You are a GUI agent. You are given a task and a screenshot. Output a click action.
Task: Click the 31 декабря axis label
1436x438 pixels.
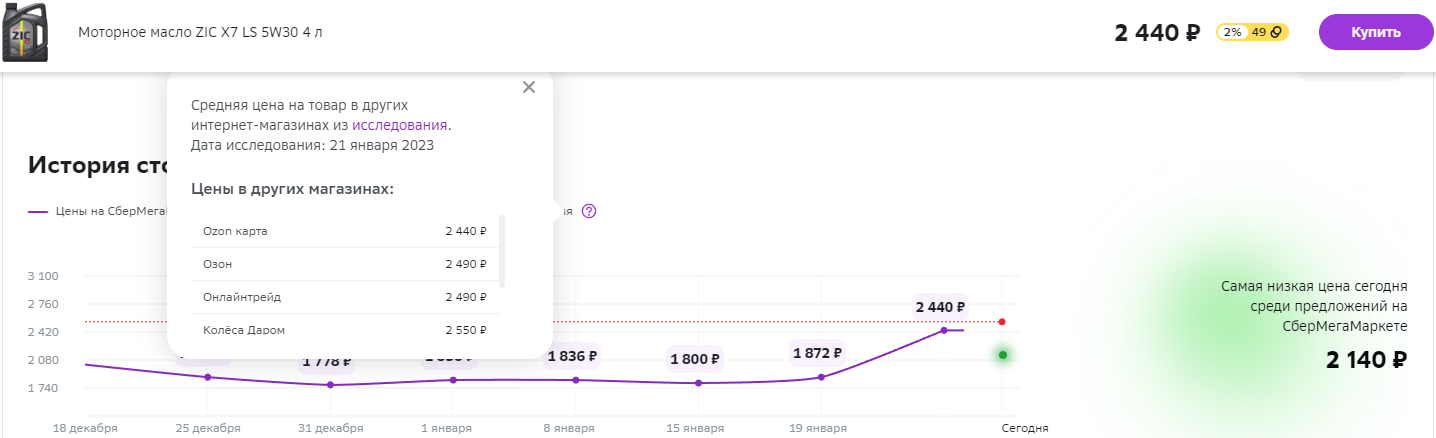tap(330, 428)
